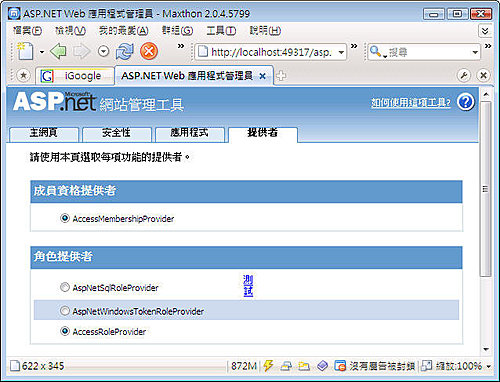Open the 群組(G) menu

177,31
